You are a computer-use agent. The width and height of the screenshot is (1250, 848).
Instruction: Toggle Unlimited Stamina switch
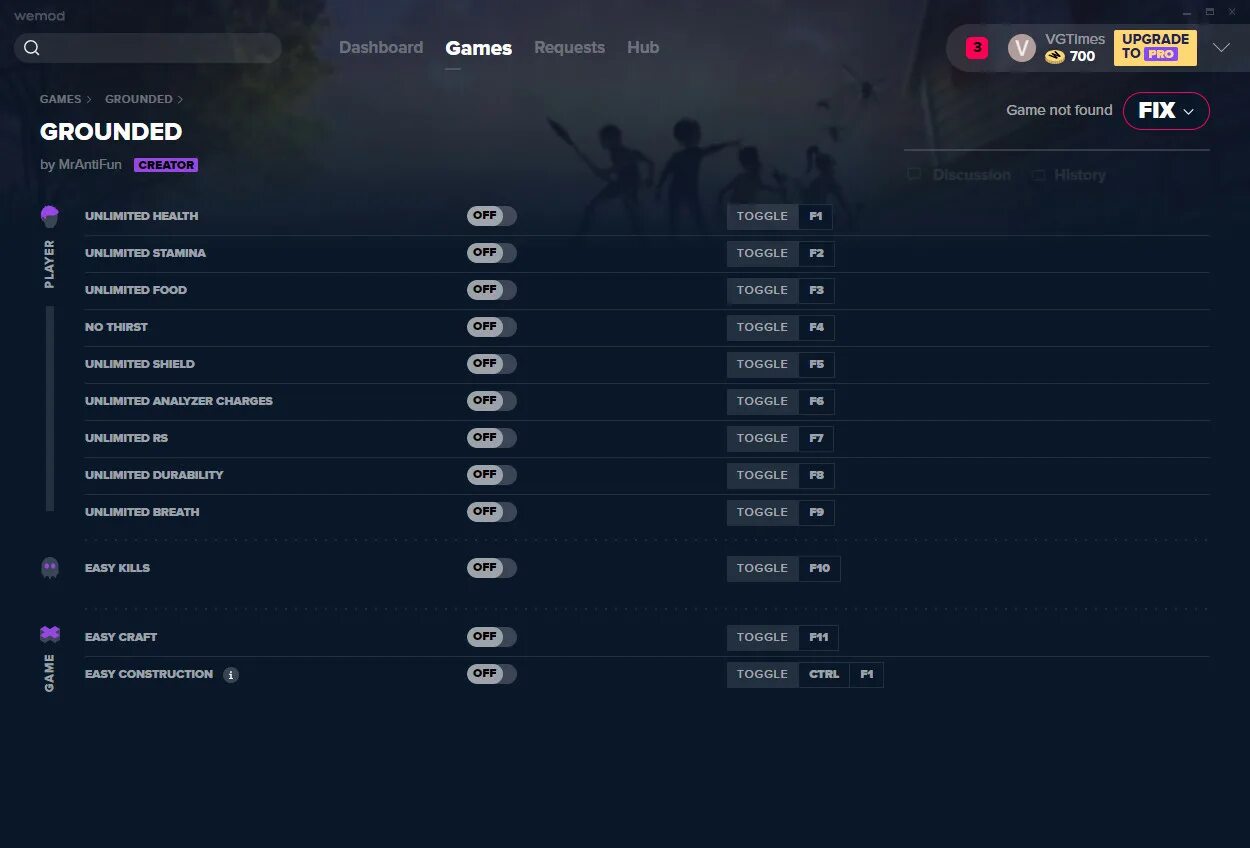(492, 253)
